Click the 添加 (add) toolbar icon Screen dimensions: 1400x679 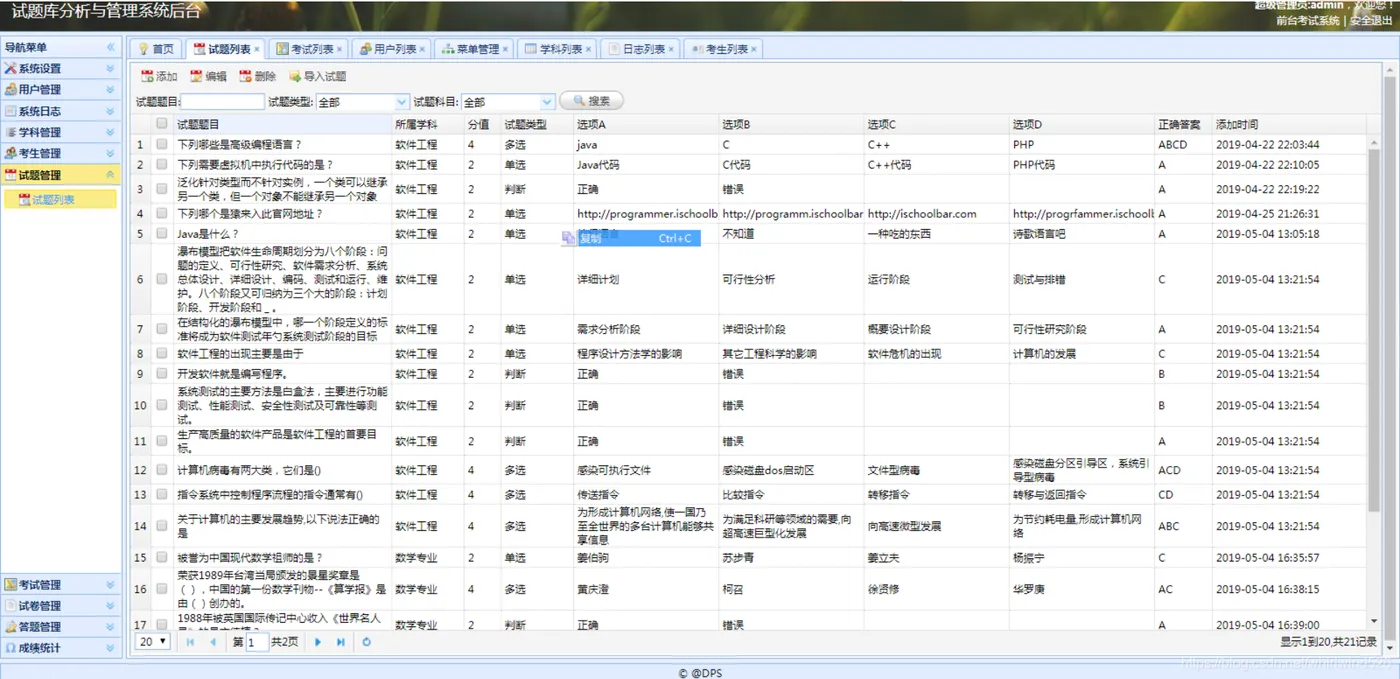click(147, 76)
